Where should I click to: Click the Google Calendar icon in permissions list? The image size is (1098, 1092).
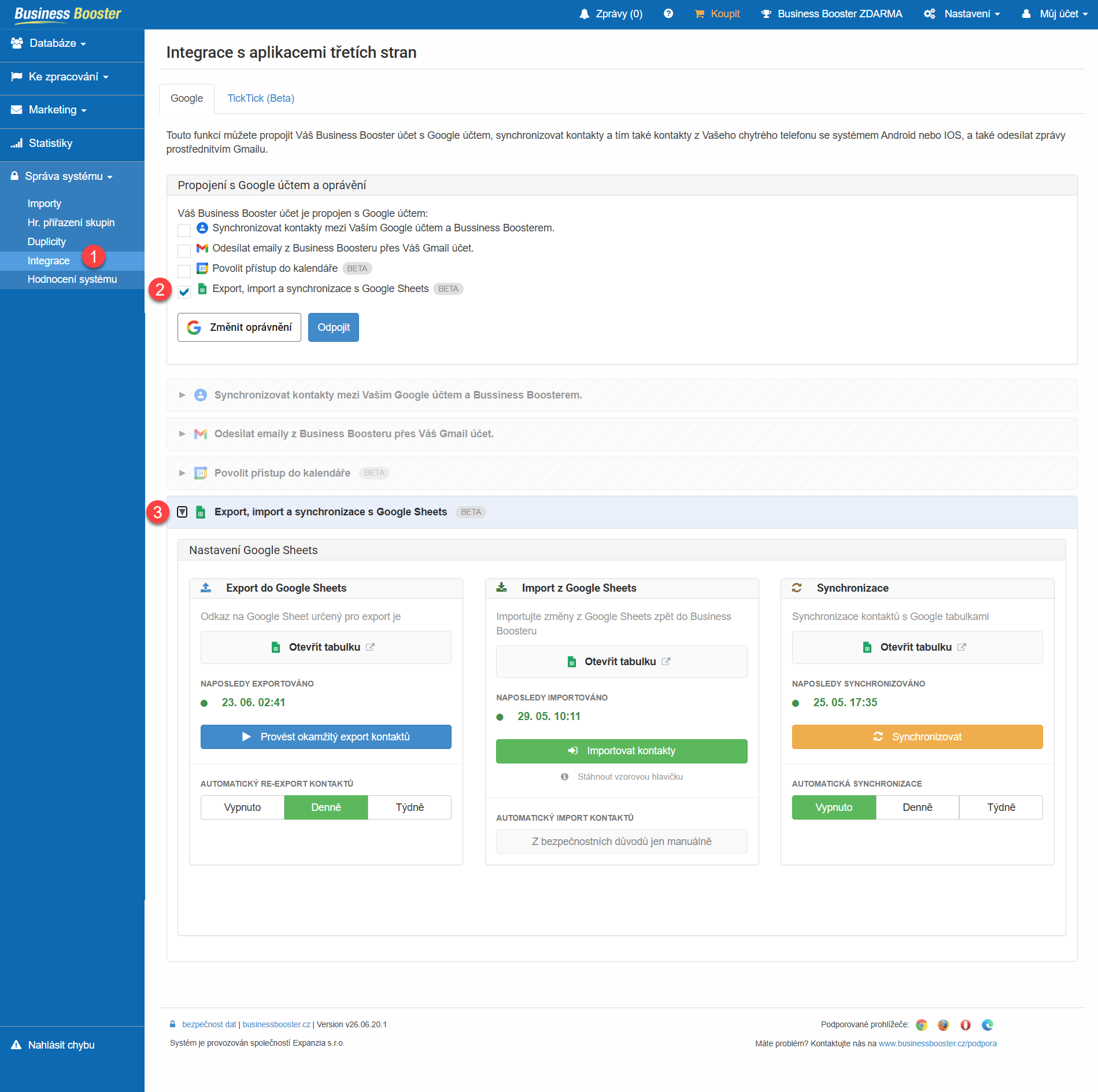[202, 268]
